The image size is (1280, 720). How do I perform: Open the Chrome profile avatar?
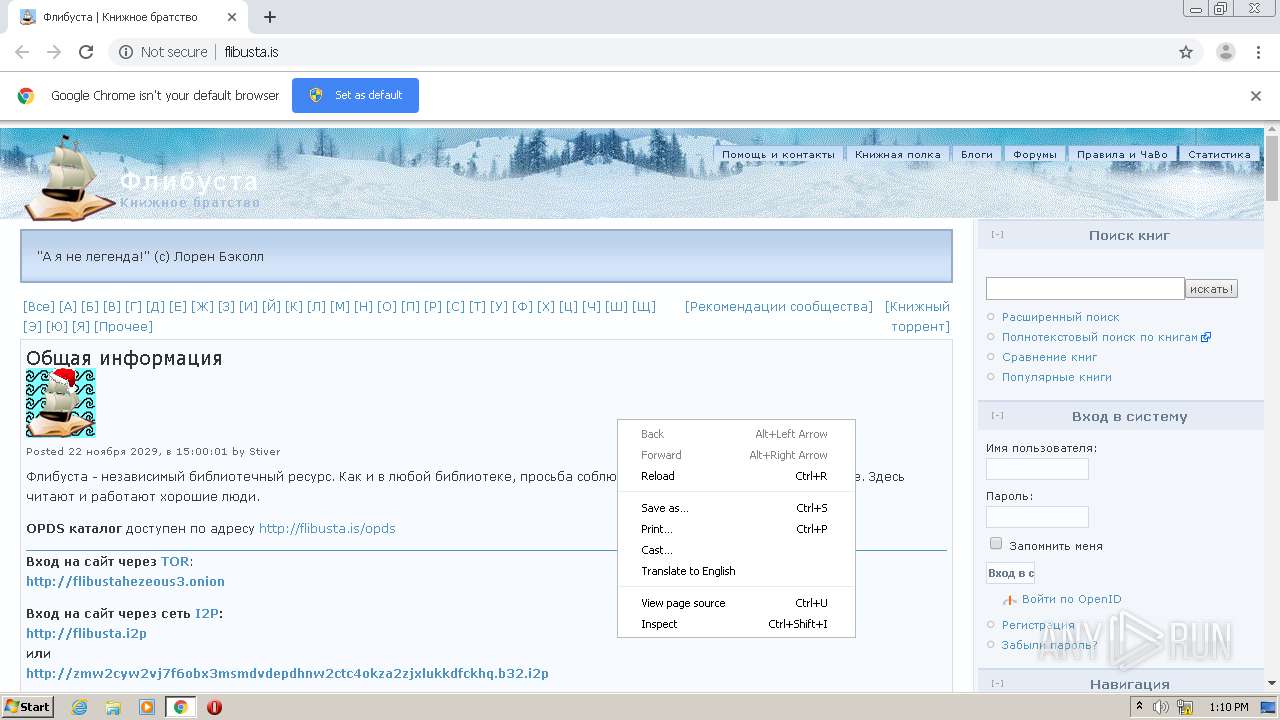(1226, 52)
